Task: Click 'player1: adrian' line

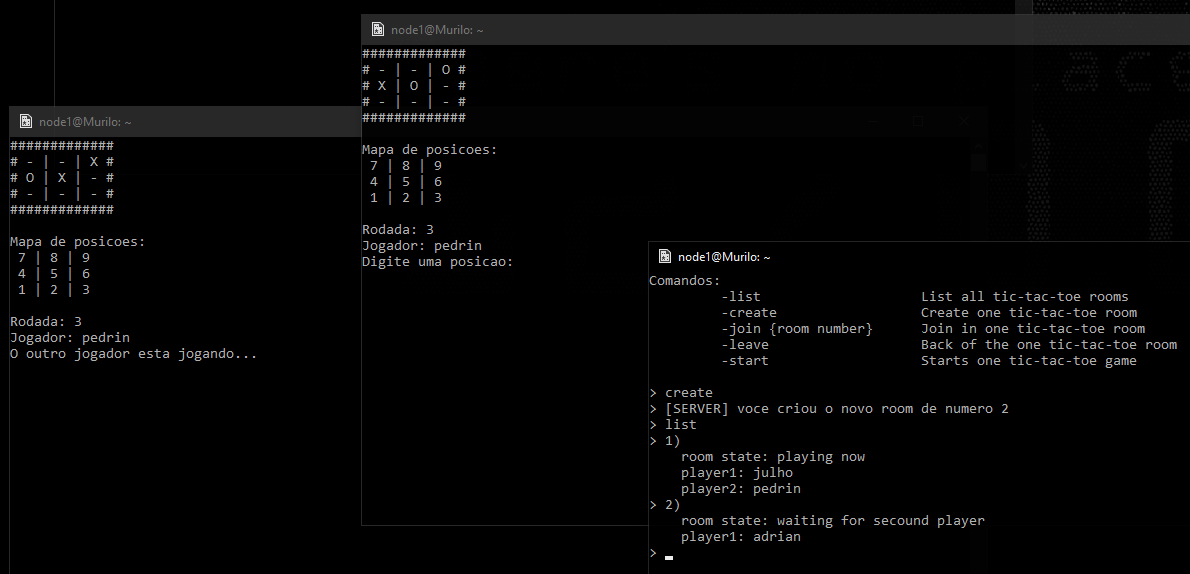Action: [x=741, y=537]
